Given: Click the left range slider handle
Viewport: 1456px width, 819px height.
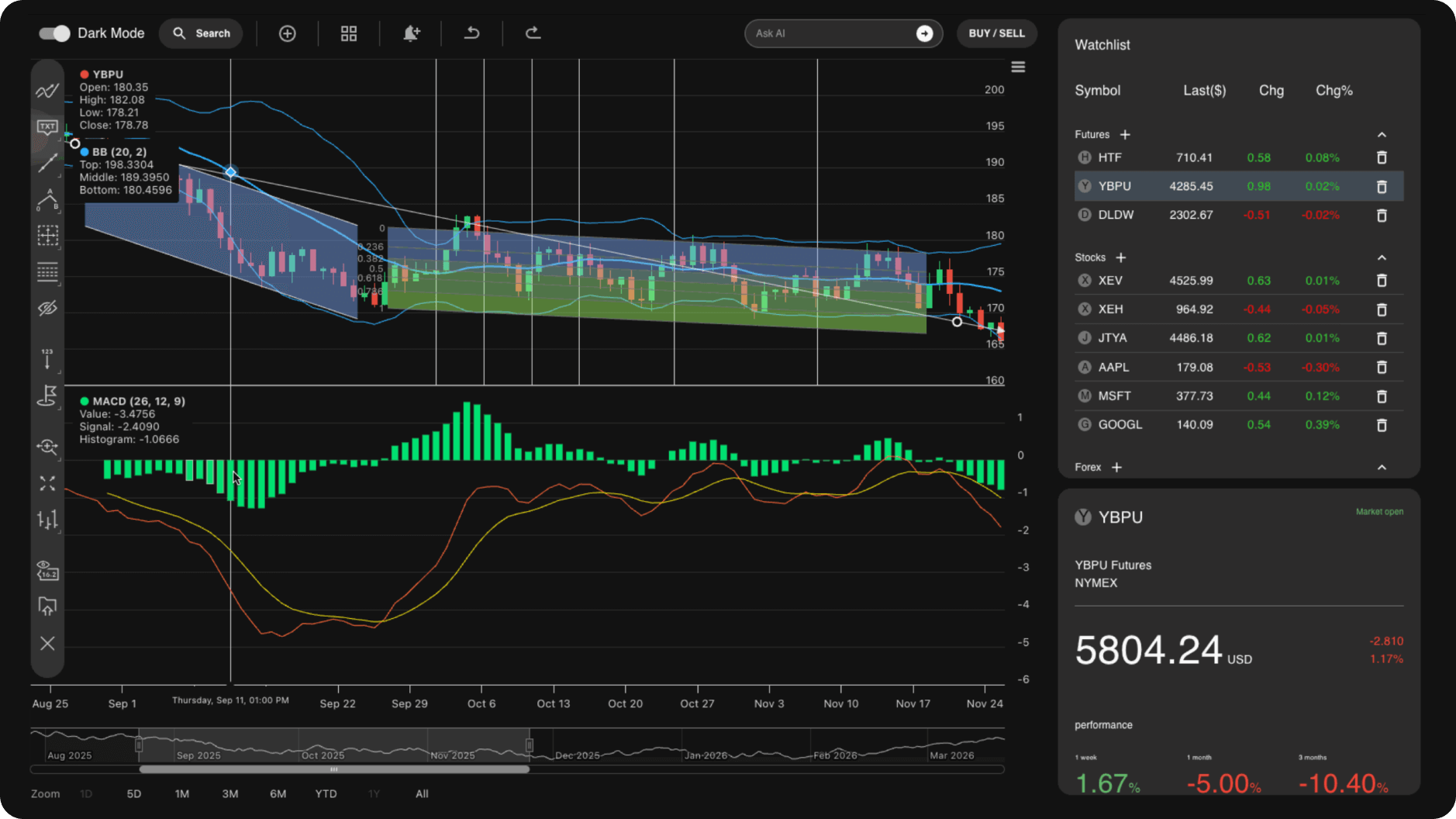Looking at the screenshot, I should (x=139, y=745).
